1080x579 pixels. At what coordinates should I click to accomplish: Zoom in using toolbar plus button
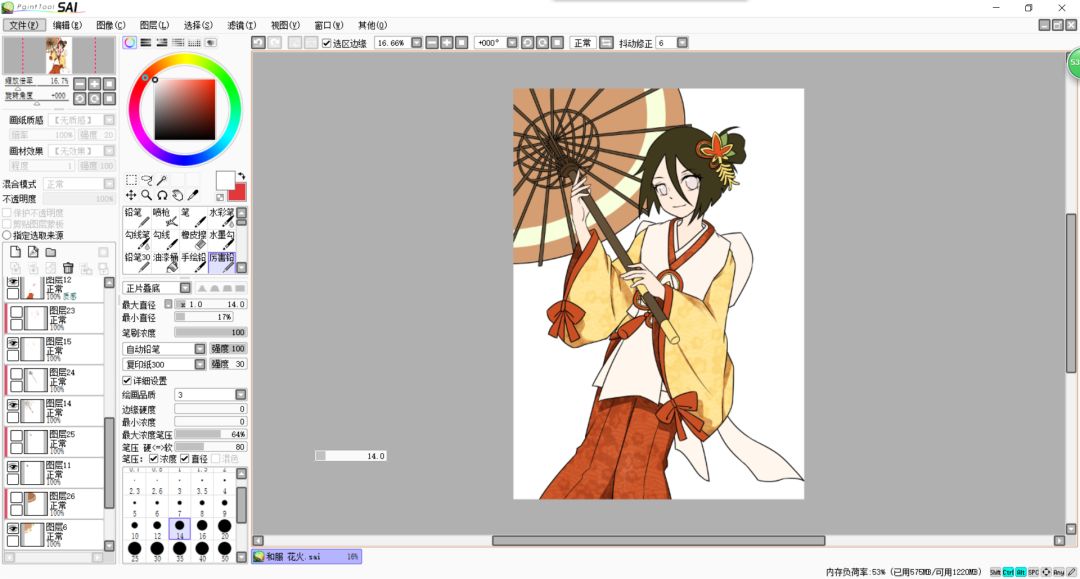click(446, 43)
